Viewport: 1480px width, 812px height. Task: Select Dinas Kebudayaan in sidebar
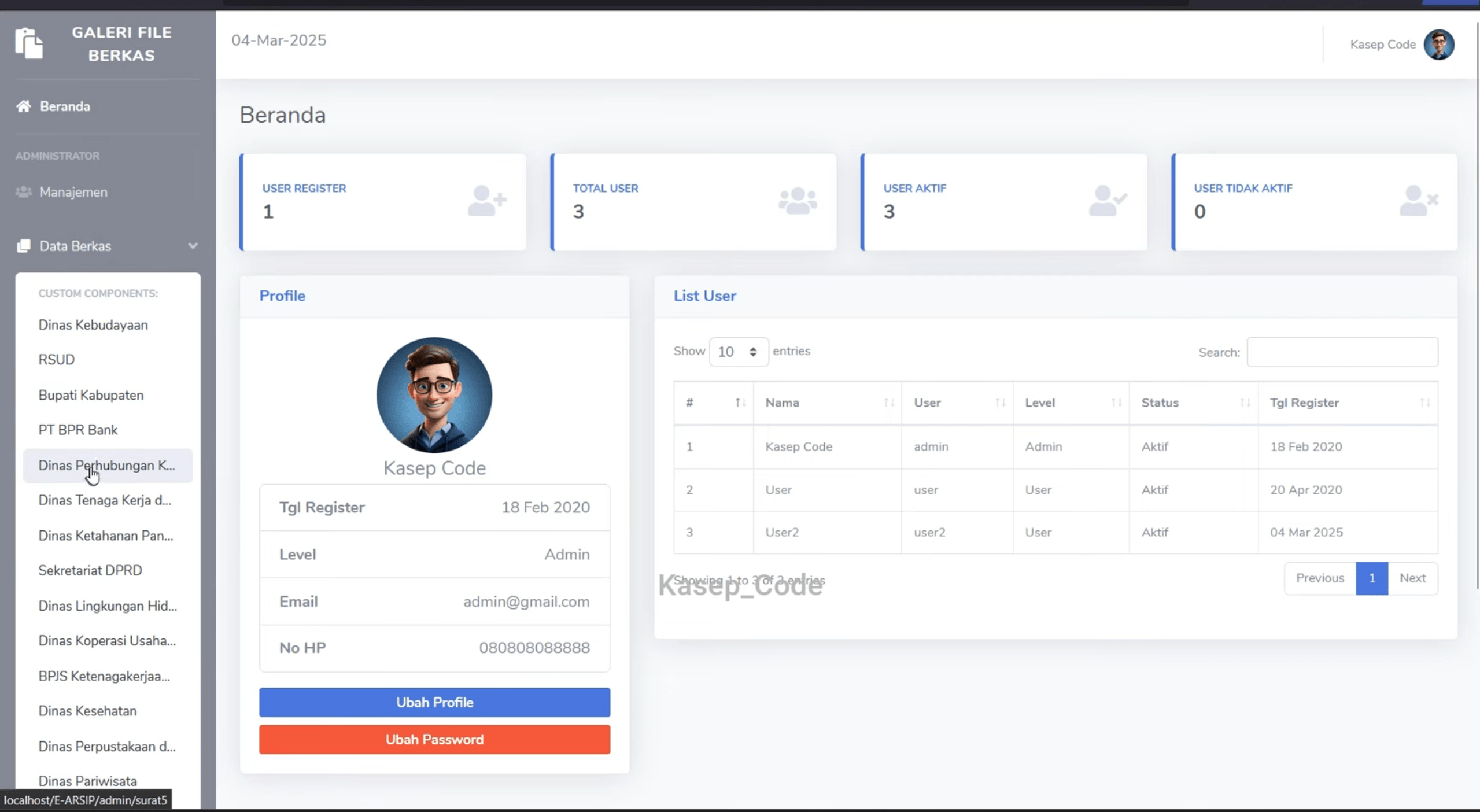coord(93,325)
